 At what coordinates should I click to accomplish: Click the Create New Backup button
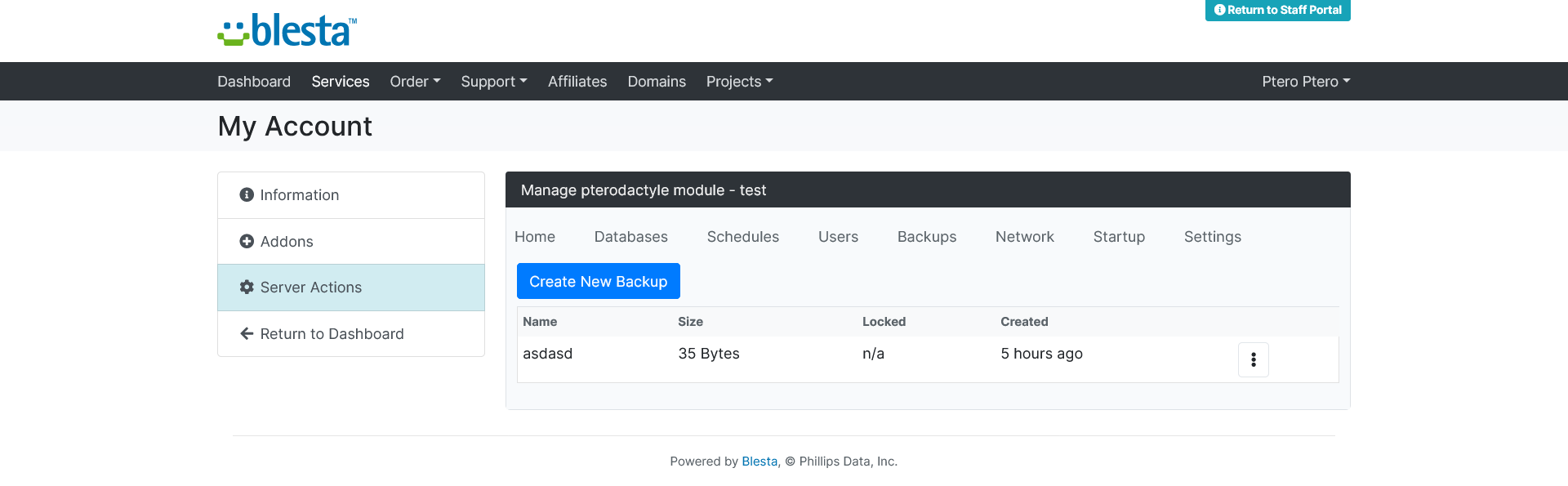pos(598,281)
